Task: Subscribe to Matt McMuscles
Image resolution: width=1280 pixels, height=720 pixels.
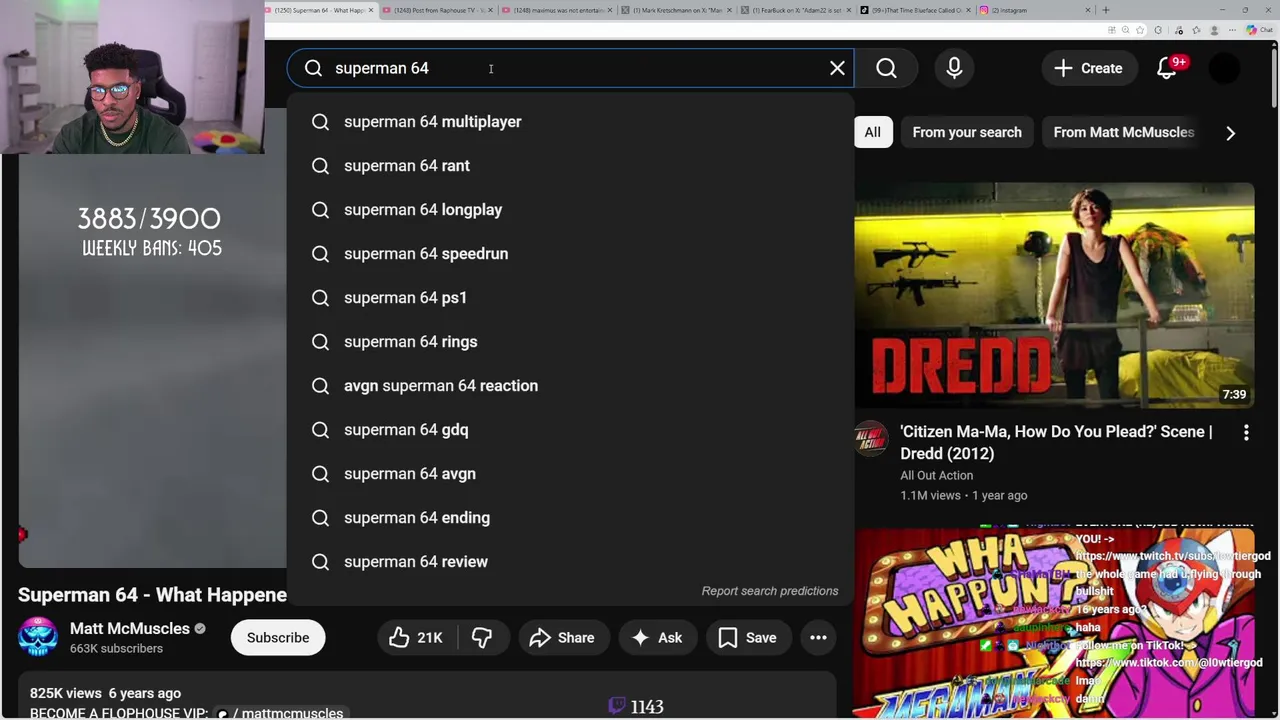Action: point(278,638)
